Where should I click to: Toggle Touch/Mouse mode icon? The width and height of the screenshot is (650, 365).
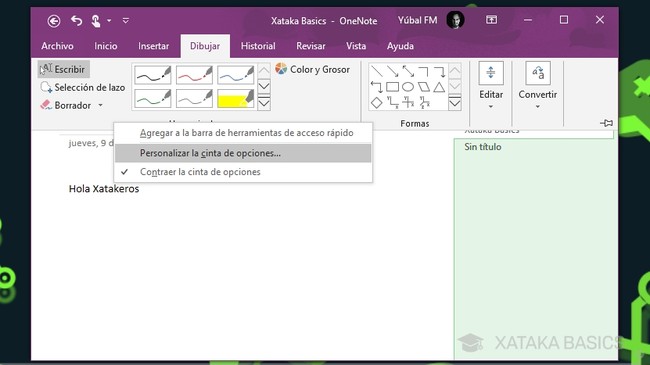(96, 21)
